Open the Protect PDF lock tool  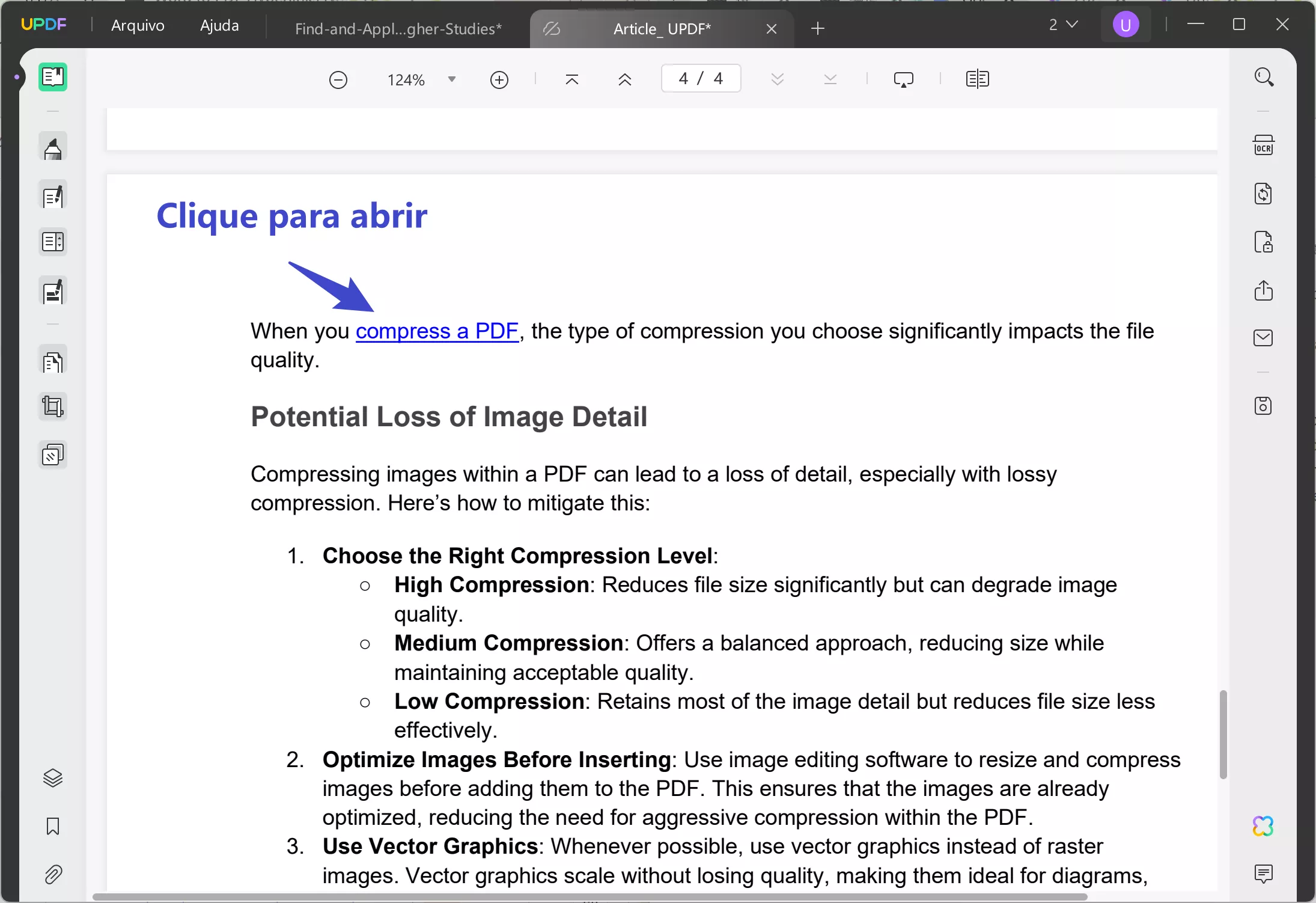click(x=1264, y=242)
